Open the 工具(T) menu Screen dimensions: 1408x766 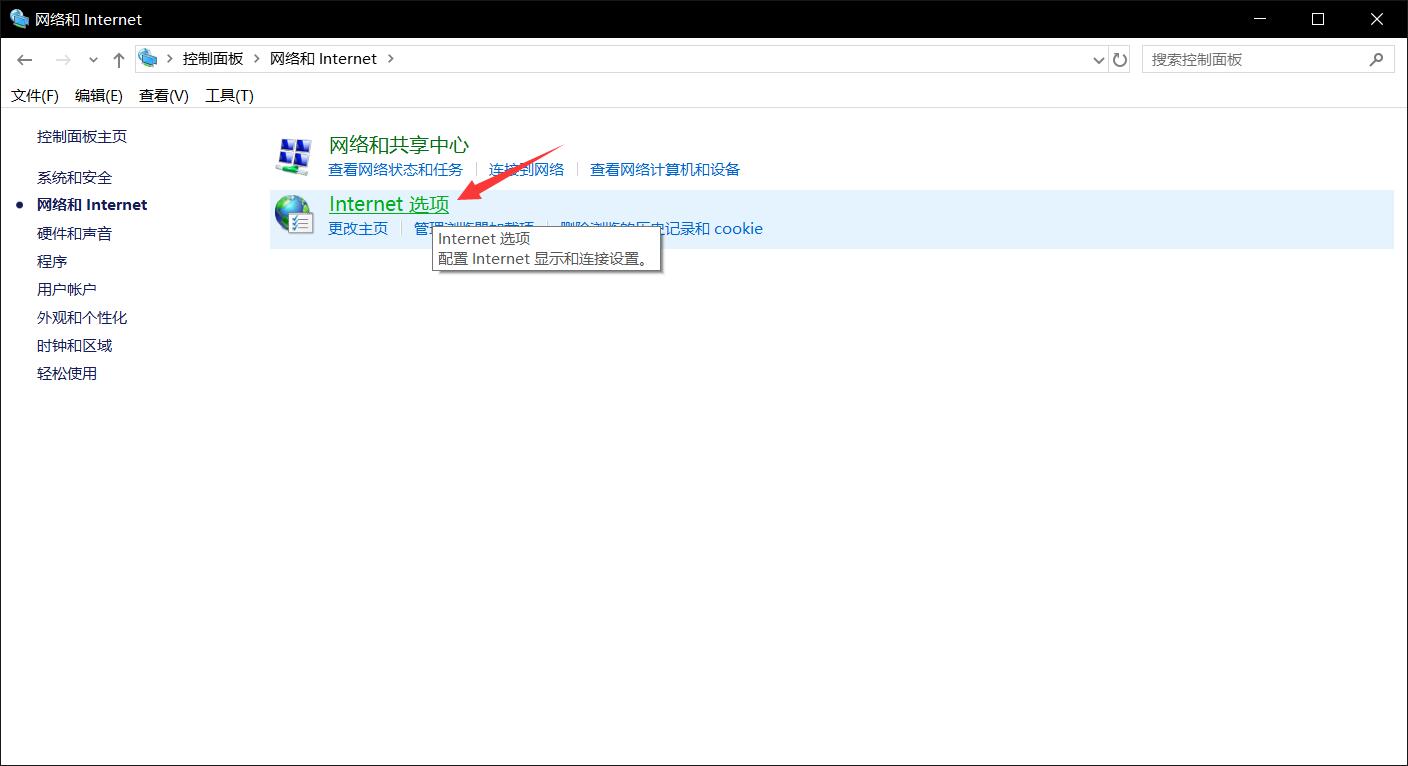coord(229,95)
